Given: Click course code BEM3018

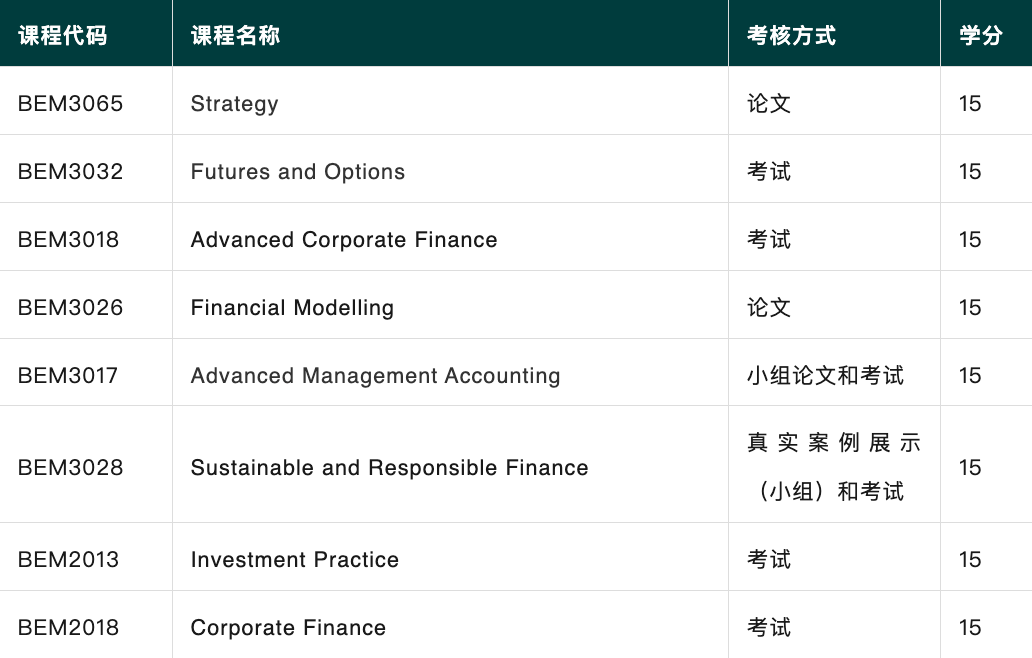Looking at the screenshot, I should [68, 239].
